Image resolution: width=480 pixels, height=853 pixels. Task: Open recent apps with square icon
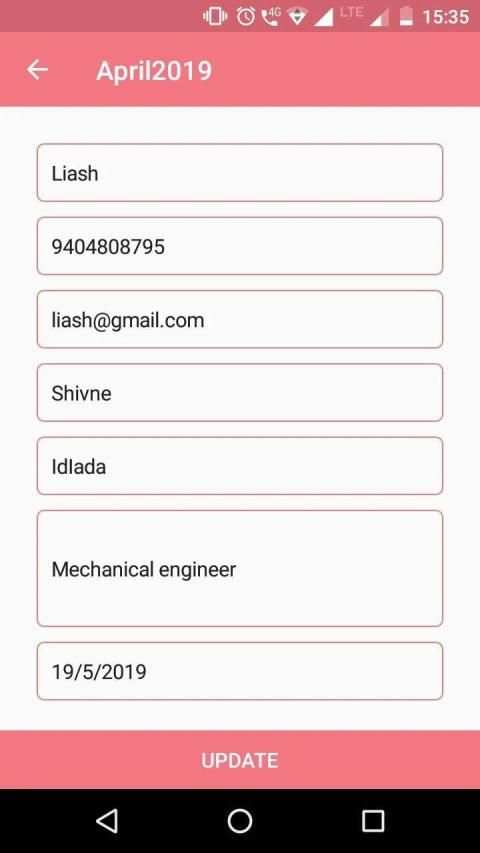click(x=373, y=820)
